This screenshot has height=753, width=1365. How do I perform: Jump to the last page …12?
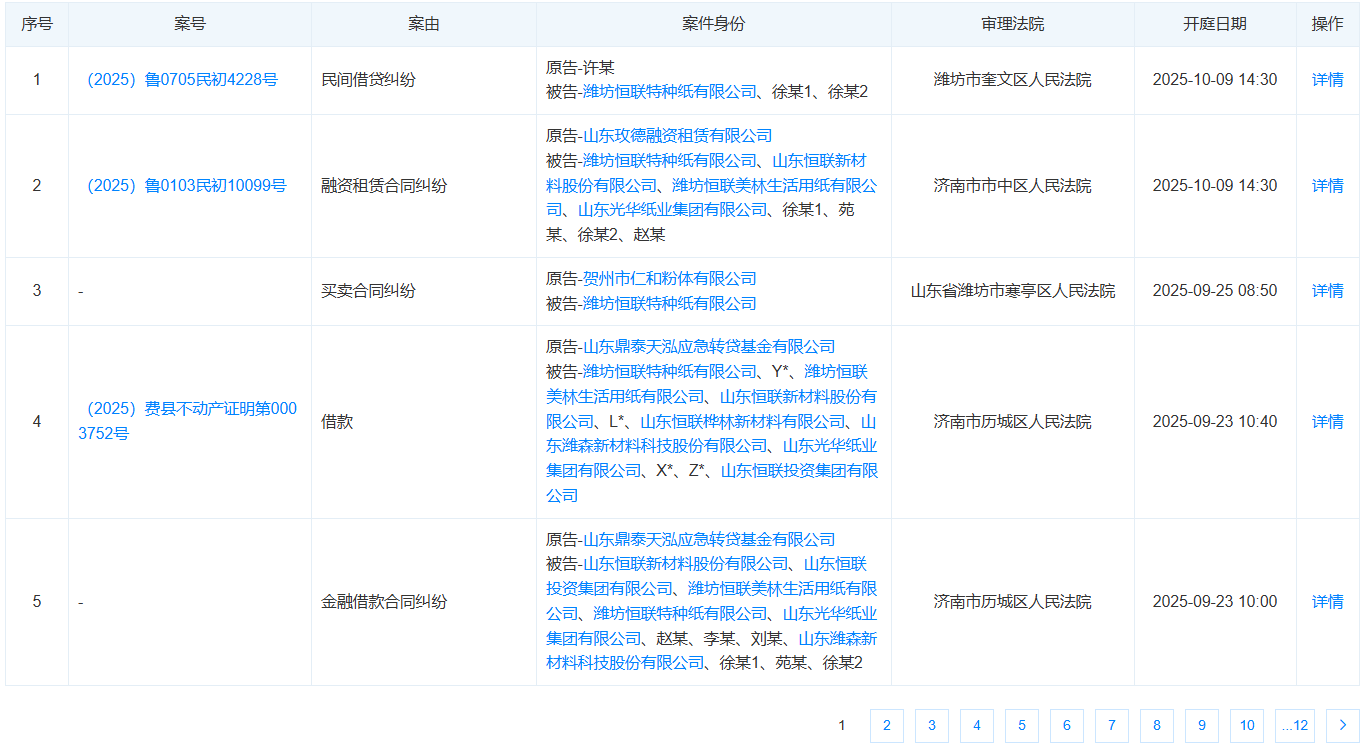click(1295, 726)
